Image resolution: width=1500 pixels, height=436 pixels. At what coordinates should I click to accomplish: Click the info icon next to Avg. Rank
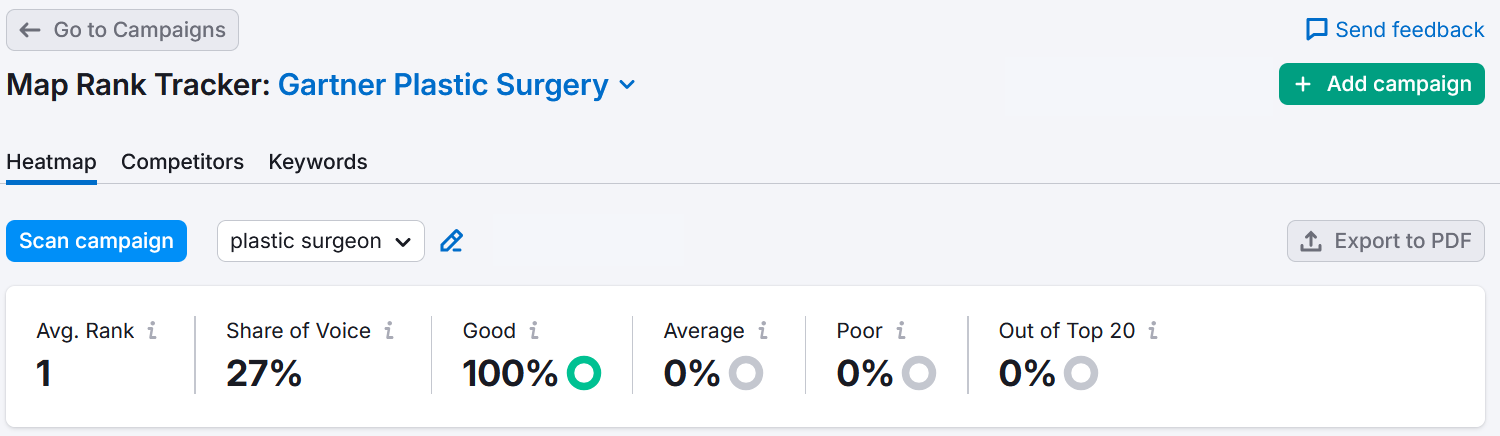[152, 331]
